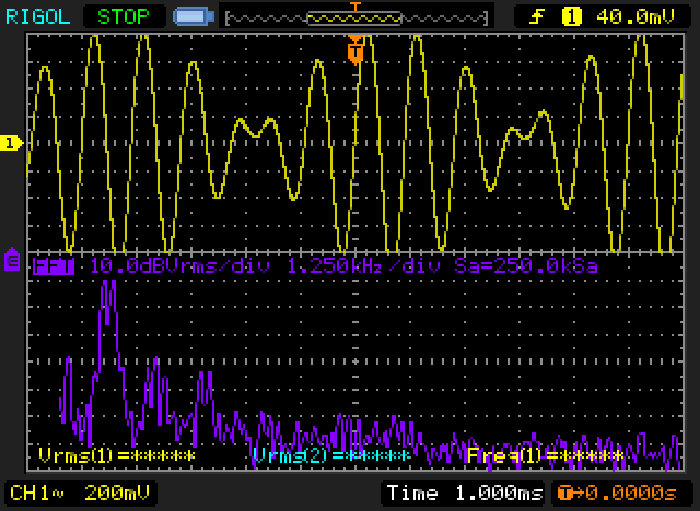Click the waveform memory overview bar
Viewport: 700px width, 511px height.
pyautogui.click(x=356, y=18)
